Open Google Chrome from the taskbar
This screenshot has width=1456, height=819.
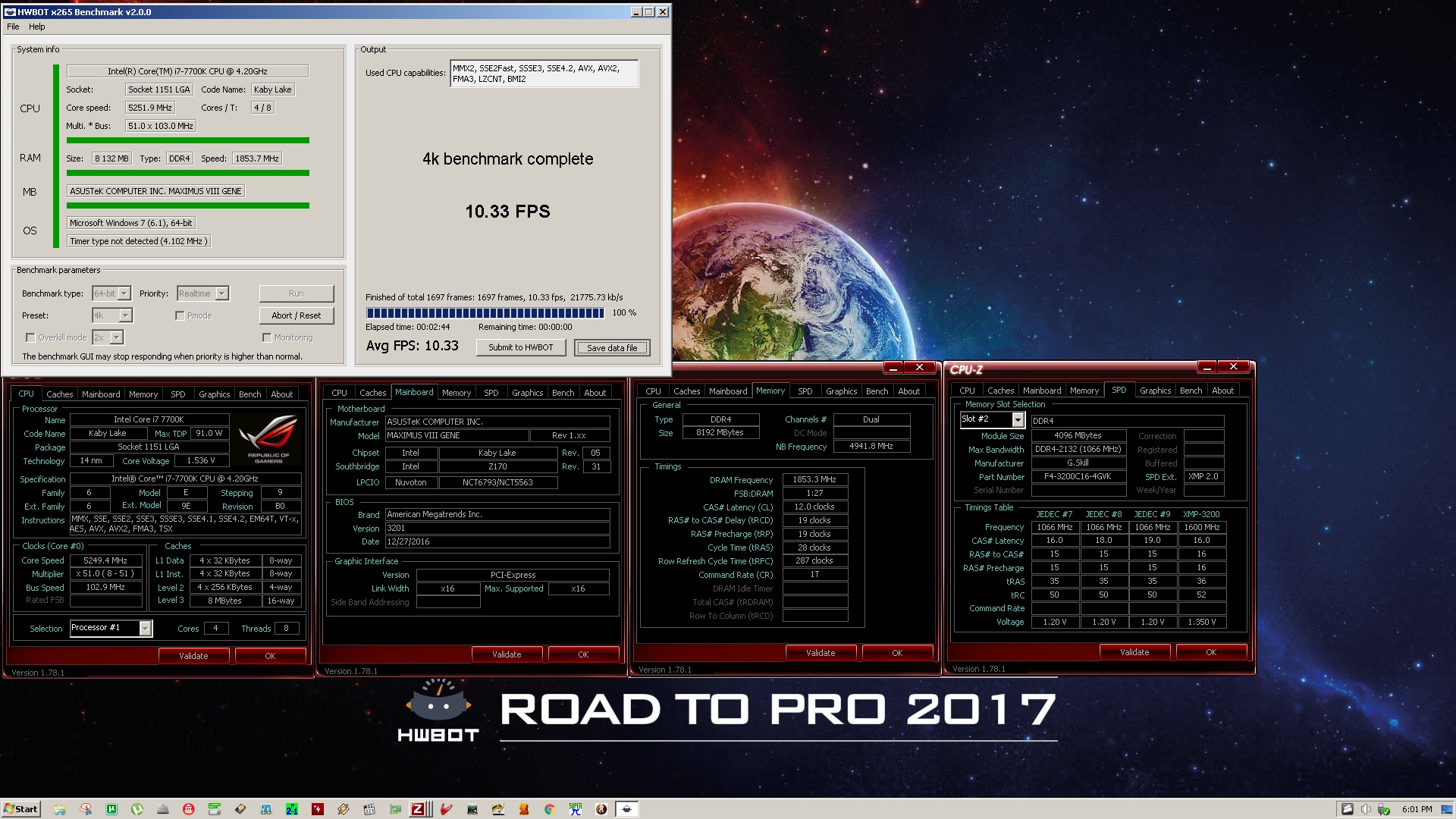click(x=550, y=809)
